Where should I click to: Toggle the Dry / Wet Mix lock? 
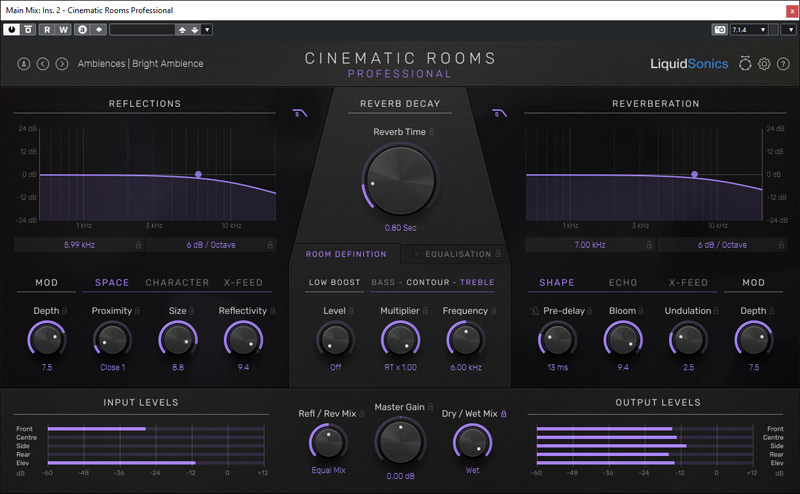click(x=503, y=413)
